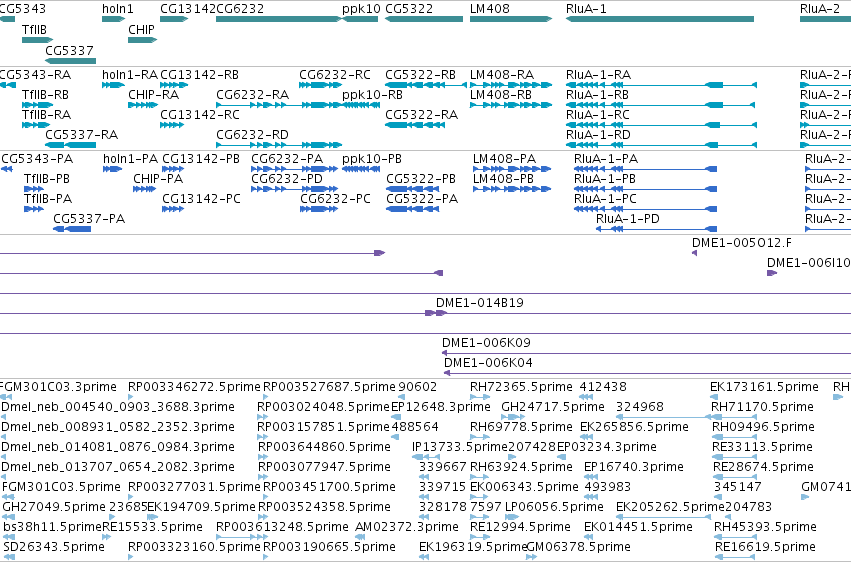
Task: Click the GH27049.5prime label
Action: tap(54, 507)
